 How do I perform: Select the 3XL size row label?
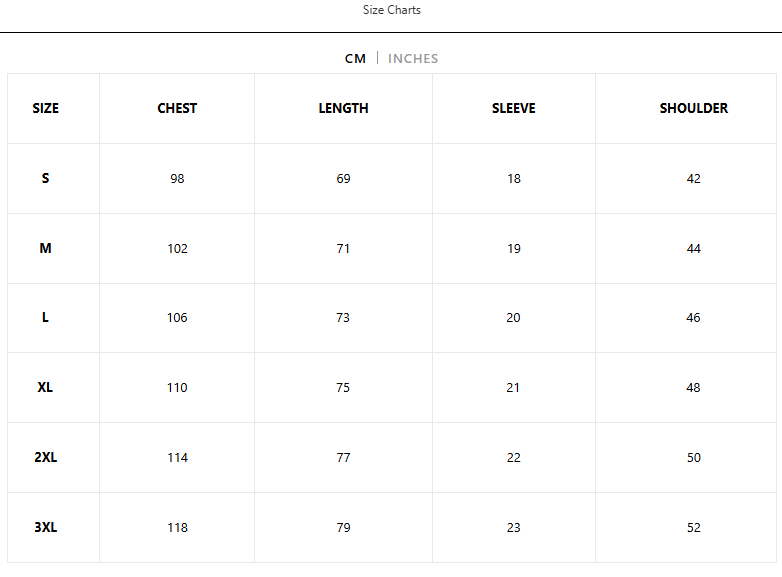(x=45, y=527)
